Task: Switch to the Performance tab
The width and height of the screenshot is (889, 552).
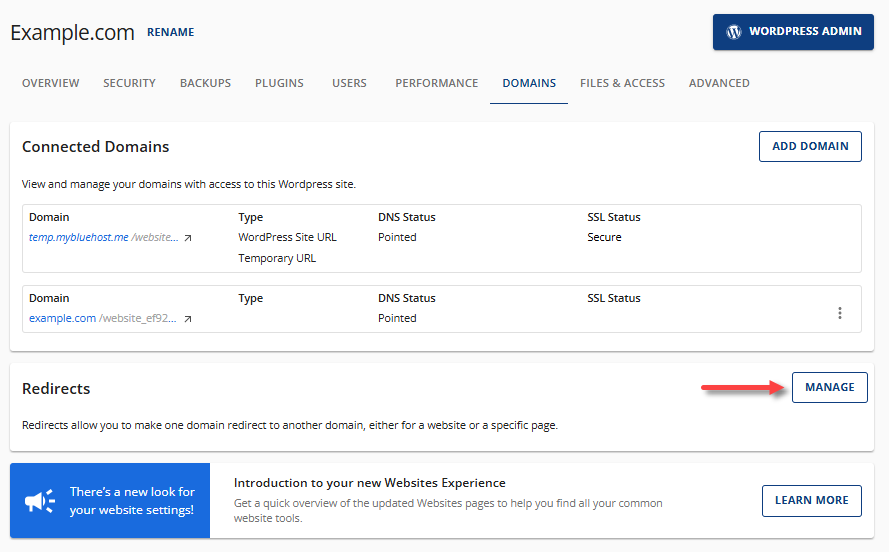Action: click(x=437, y=83)
